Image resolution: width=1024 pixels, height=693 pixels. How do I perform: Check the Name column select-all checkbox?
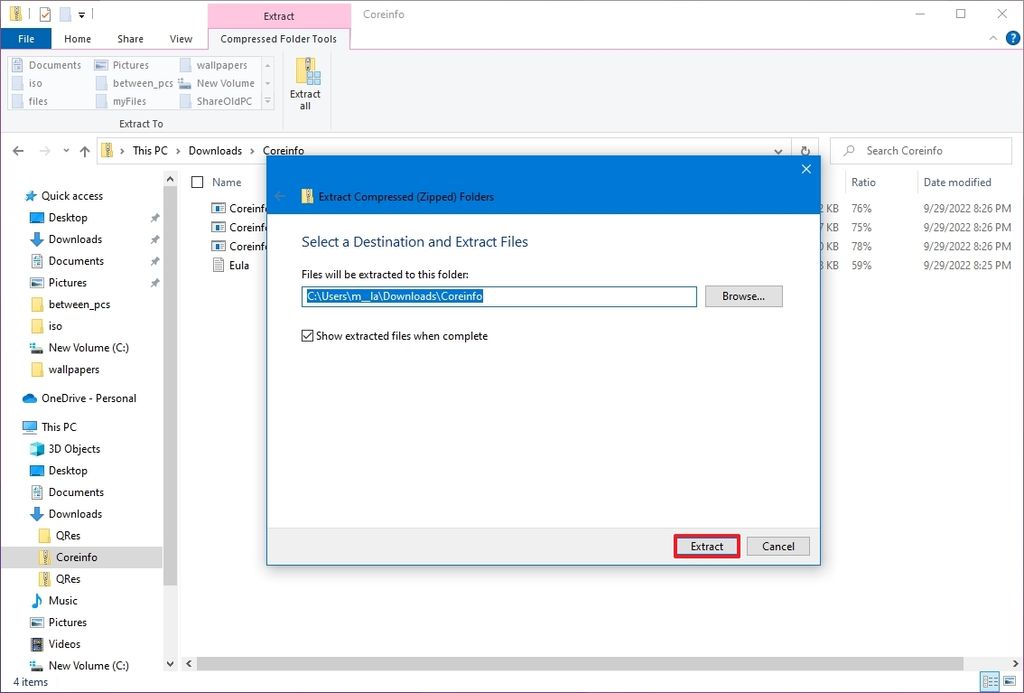coord(197,182)
